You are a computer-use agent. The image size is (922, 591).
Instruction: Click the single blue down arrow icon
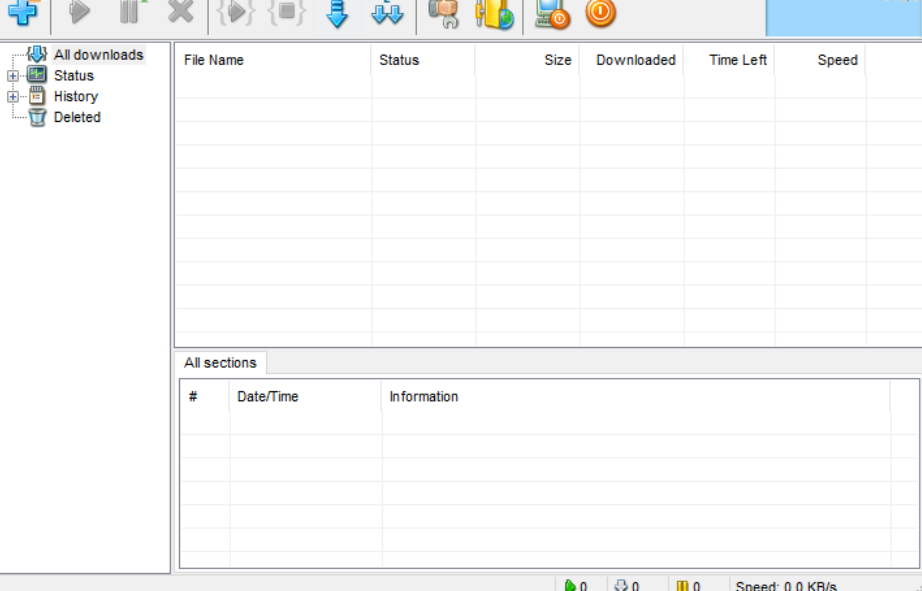[x=337, y=13]
